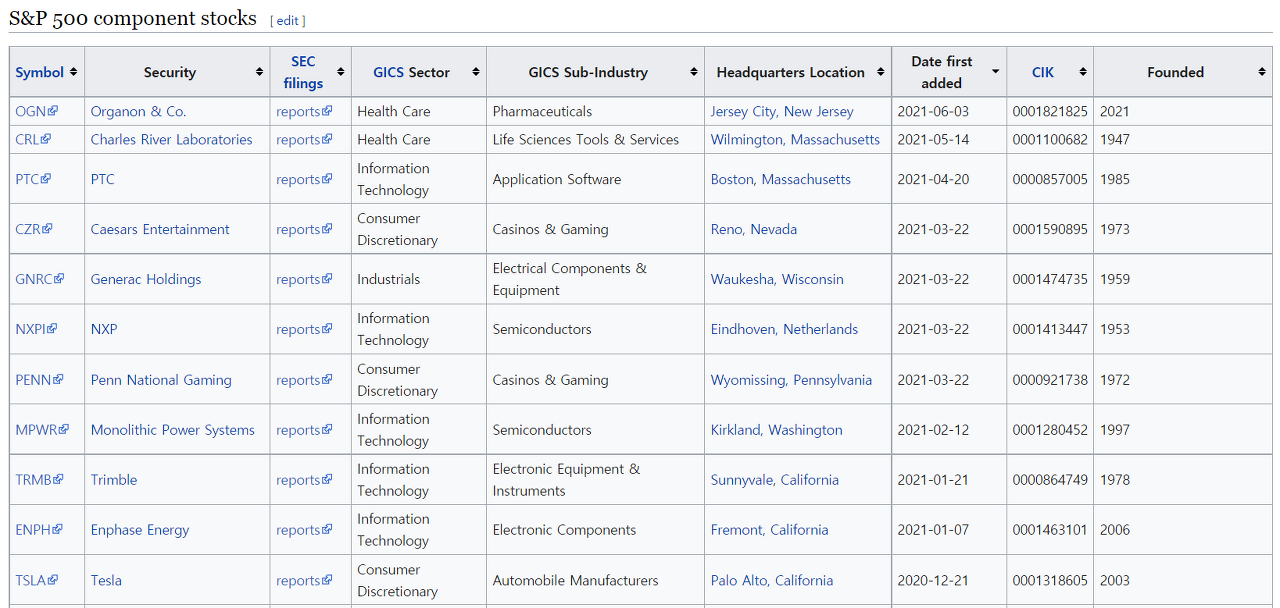Image resolution: width=1280 pixels, height=608 pixels.
Task: Open Sunnyvale, California location link
Action: pyautogui.click(x=774, y=480)
